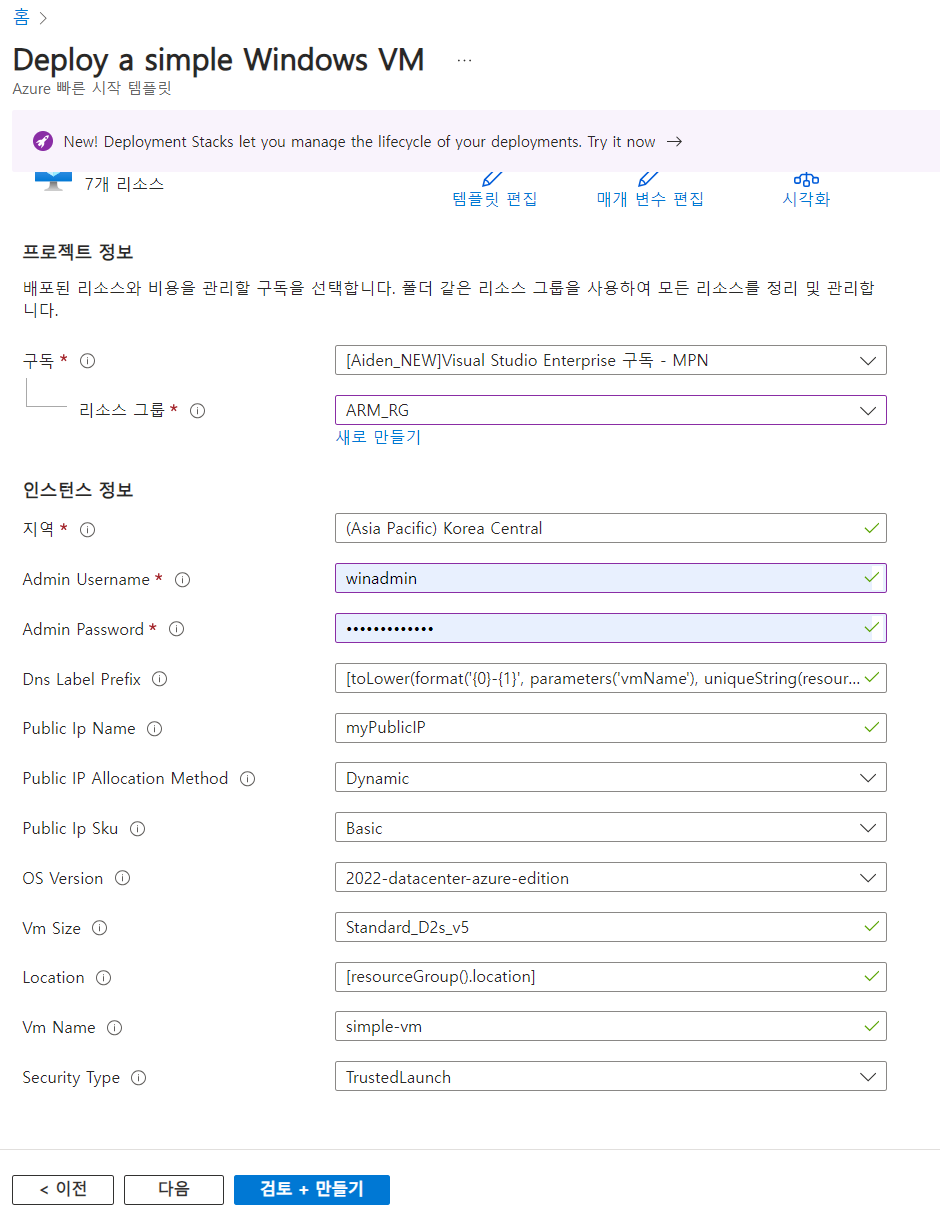Click the info icon beside Dns Label Prefix
Image resolution: width=940 pixels, height=1224 pixels.
[x=159, y=679]
